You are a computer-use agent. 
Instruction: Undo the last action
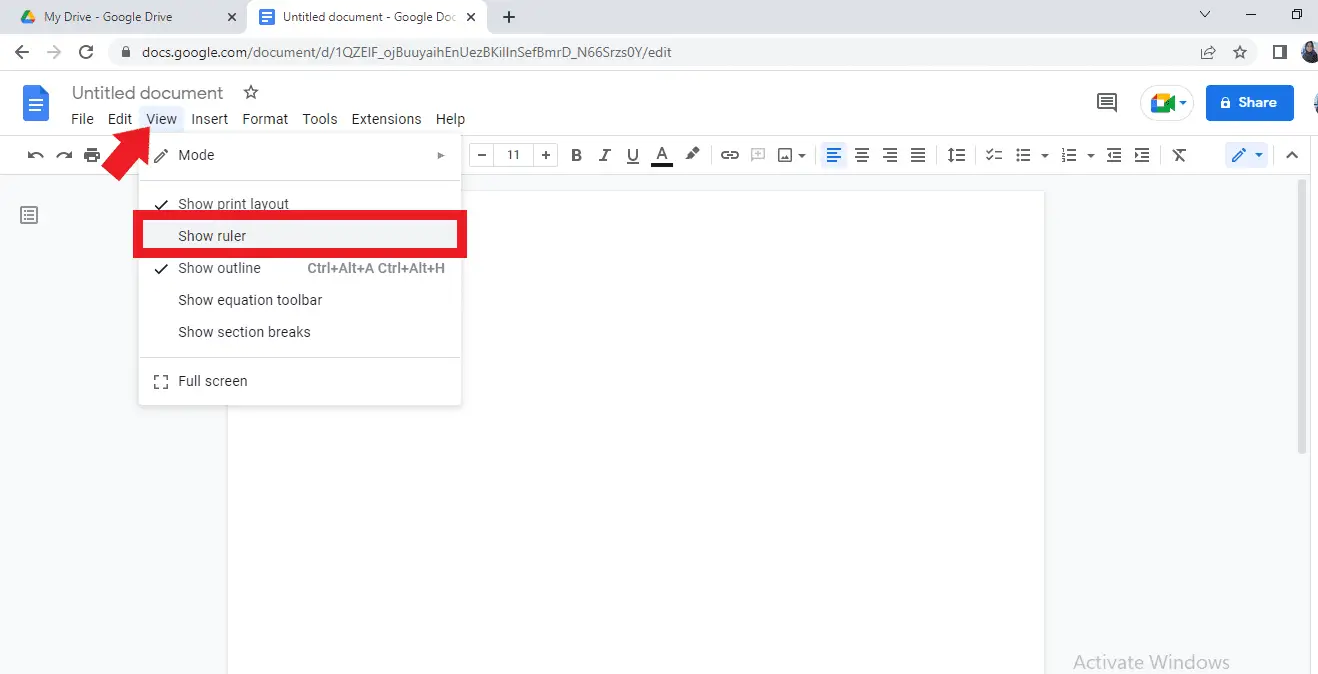pyautogui.click(x=35, y=155)
